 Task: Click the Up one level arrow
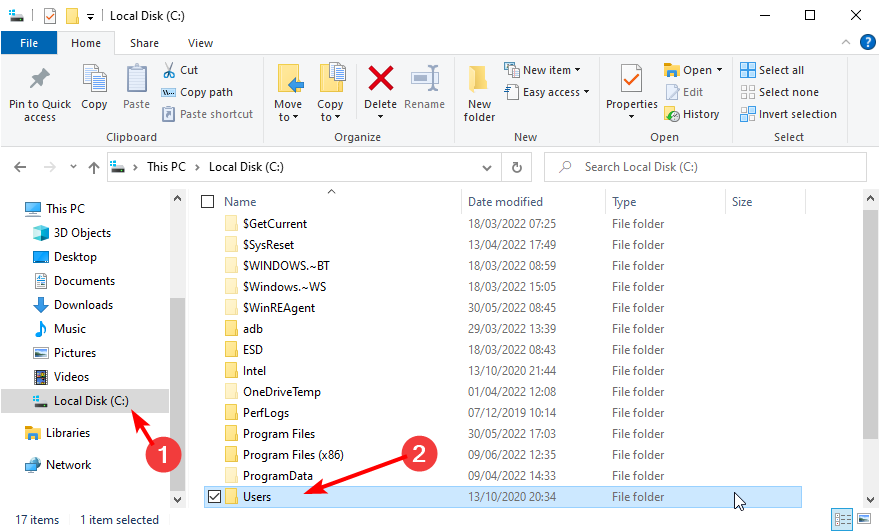94,167
